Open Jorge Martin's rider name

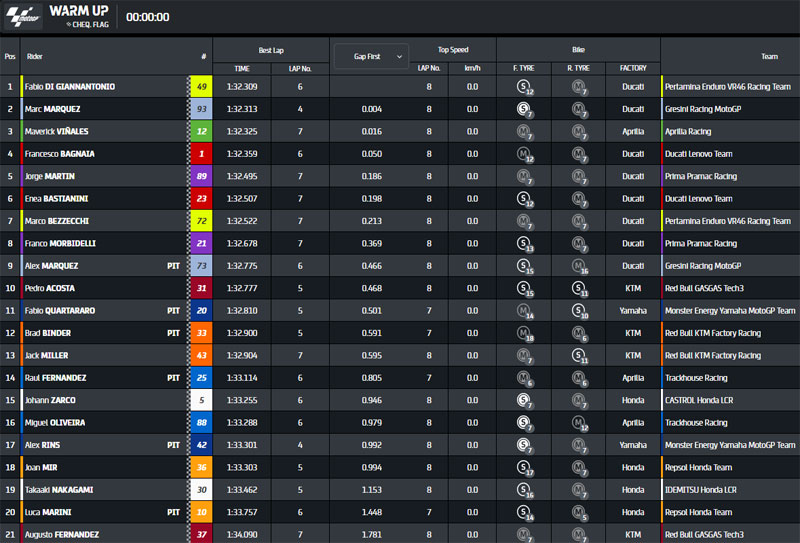(x=50, y=176)
